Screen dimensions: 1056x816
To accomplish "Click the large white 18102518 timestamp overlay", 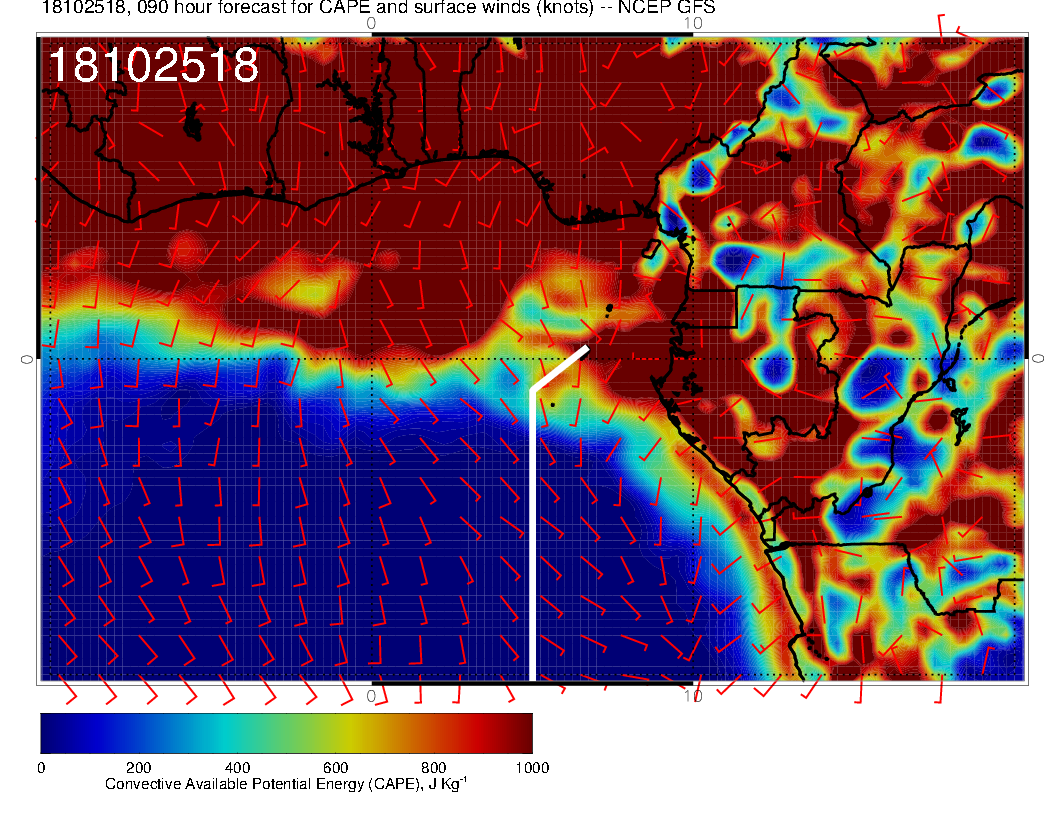I will [153, 66].
